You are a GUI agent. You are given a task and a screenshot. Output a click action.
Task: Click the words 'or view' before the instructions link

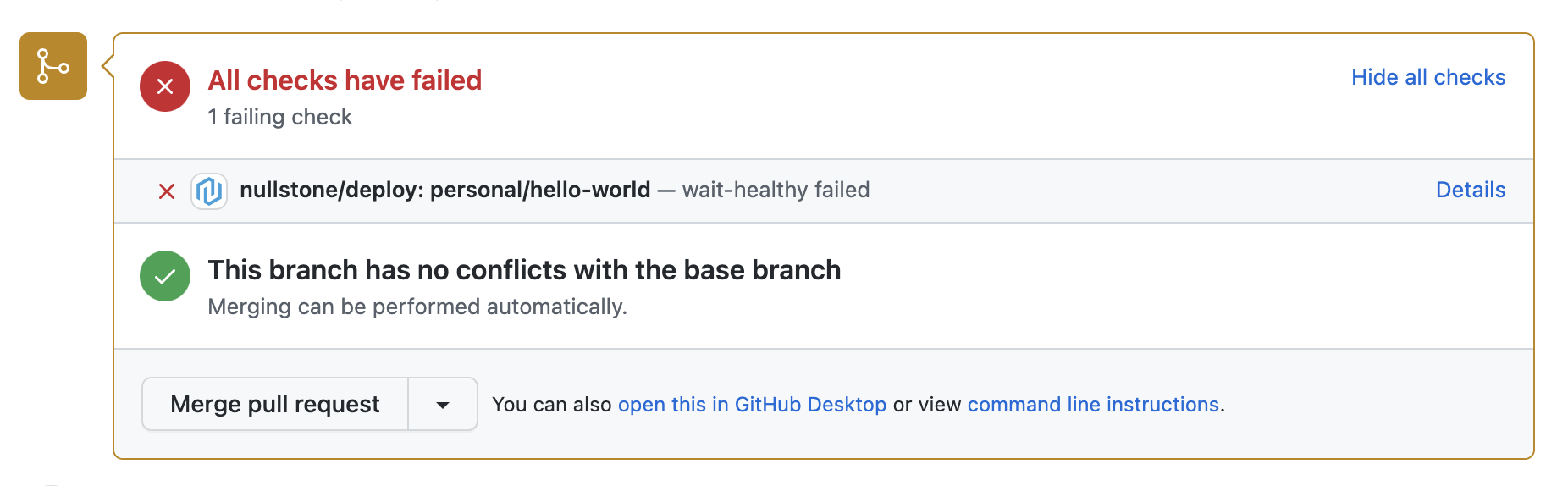[927, 405]
